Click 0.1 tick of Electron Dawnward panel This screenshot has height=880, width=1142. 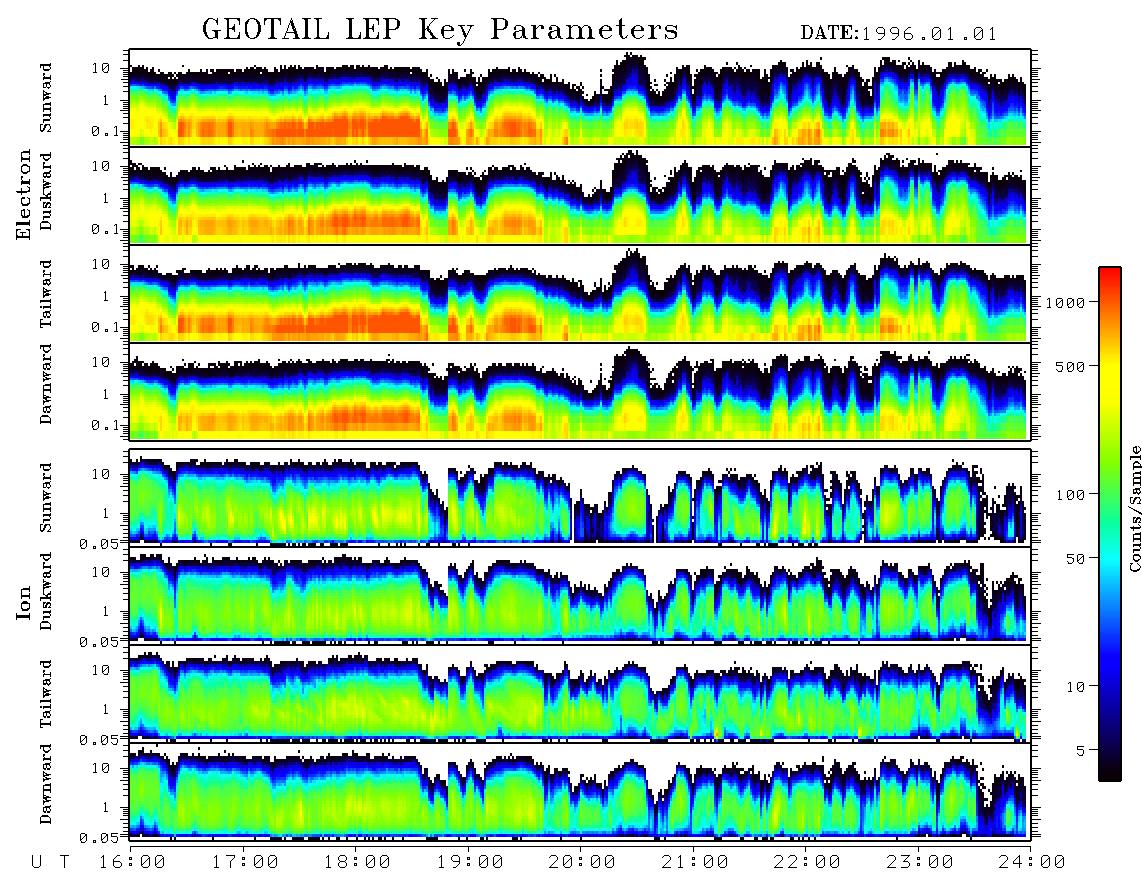[106, 425]
